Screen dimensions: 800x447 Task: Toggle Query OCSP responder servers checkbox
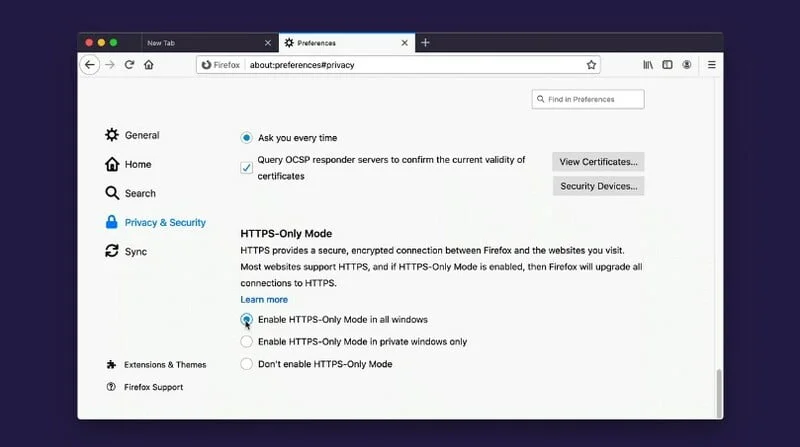click(246, 168)
